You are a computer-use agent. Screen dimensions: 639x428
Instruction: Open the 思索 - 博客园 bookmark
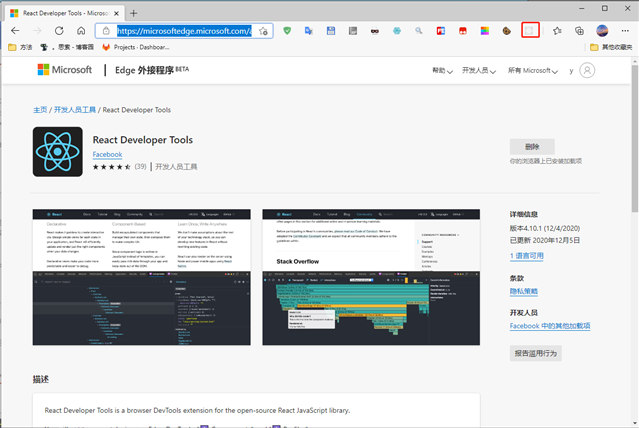click(67, 47)
